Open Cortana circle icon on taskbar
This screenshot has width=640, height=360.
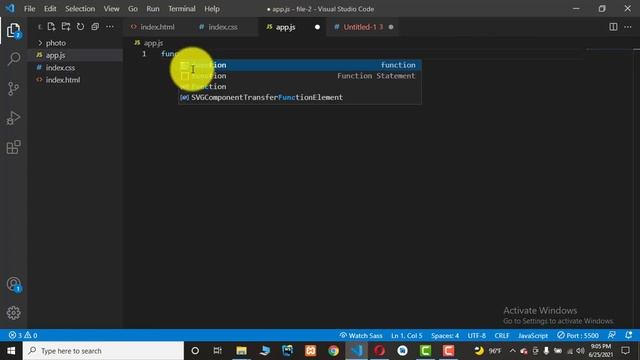click(x=195, y=351)
